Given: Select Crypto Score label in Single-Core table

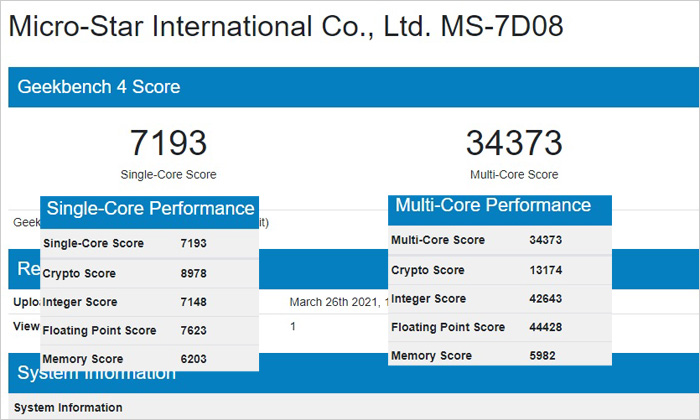Looking at the screenshot, I should [79, 273].
